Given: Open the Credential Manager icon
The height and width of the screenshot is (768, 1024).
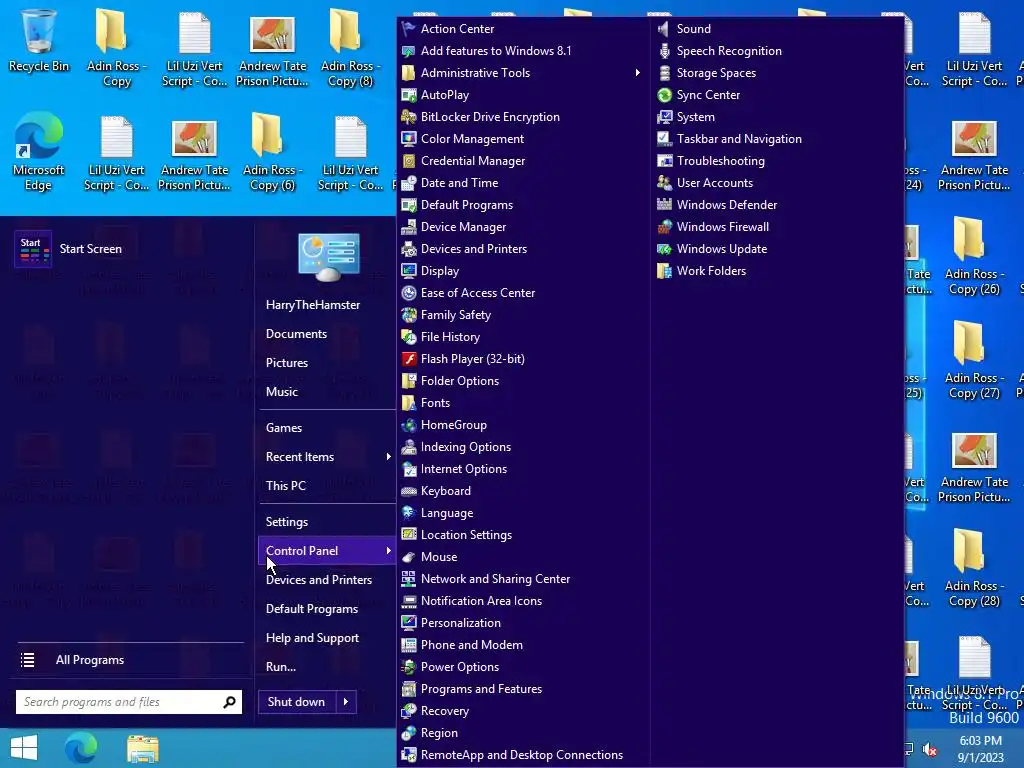Looking at the screenshot, I should pyautogui.click(x=408, y=161).
